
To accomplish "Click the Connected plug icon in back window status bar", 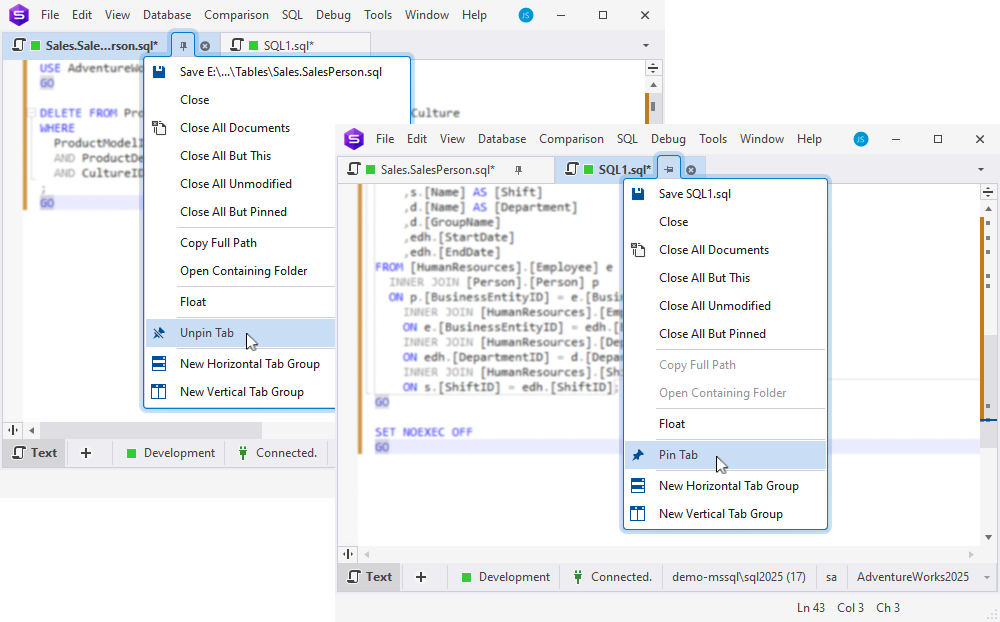I will [x=243, y=453].
